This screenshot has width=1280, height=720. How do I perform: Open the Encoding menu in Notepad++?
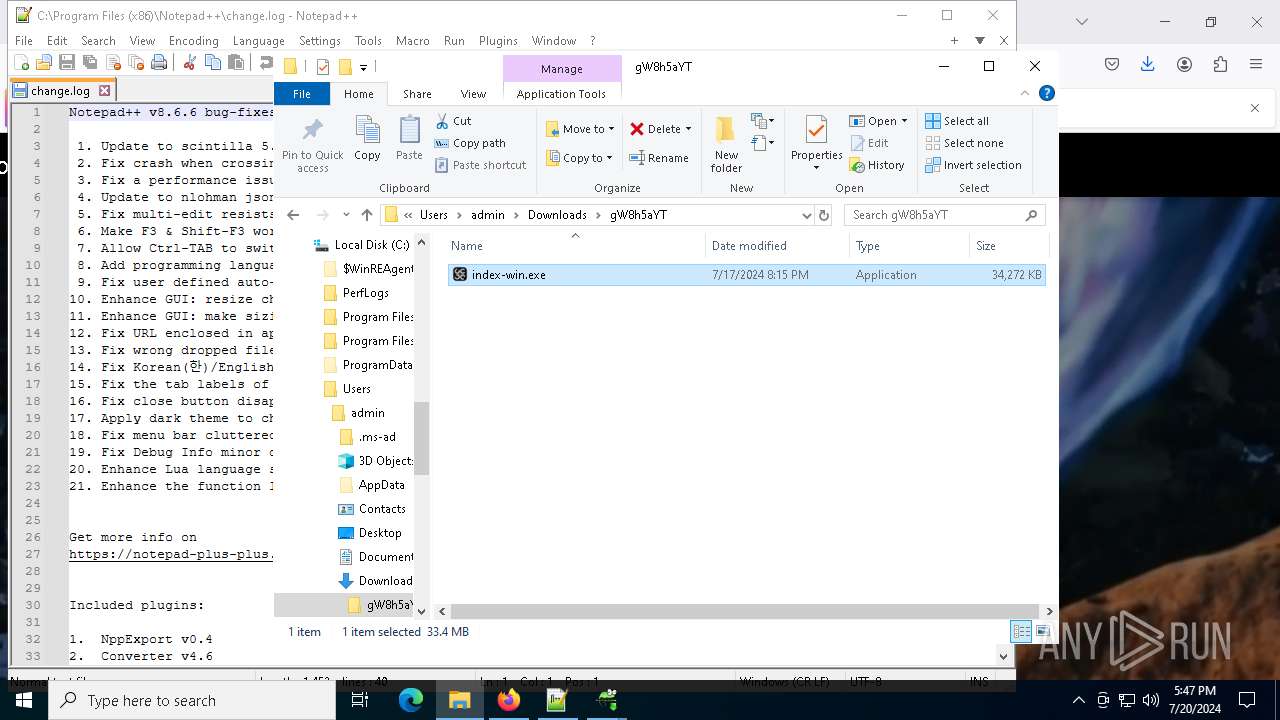click(193, 41)
